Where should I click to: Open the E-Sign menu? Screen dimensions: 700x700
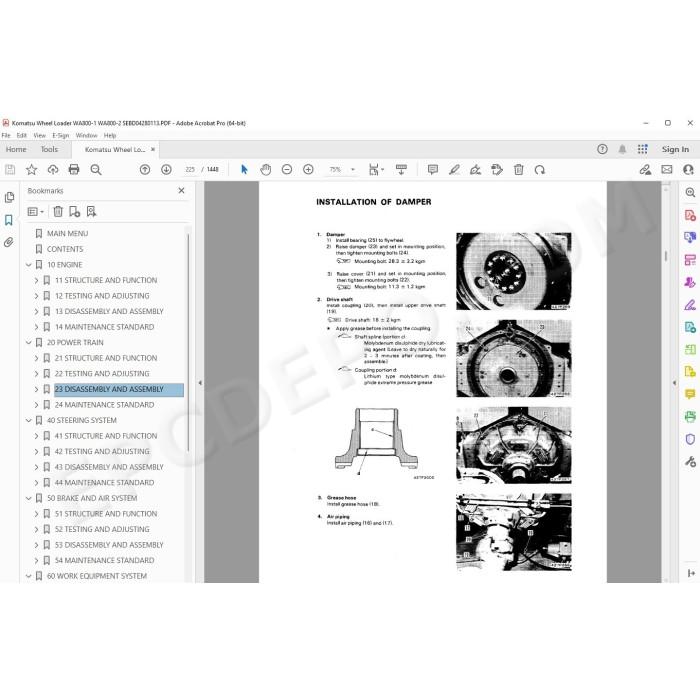click(60, 135)
